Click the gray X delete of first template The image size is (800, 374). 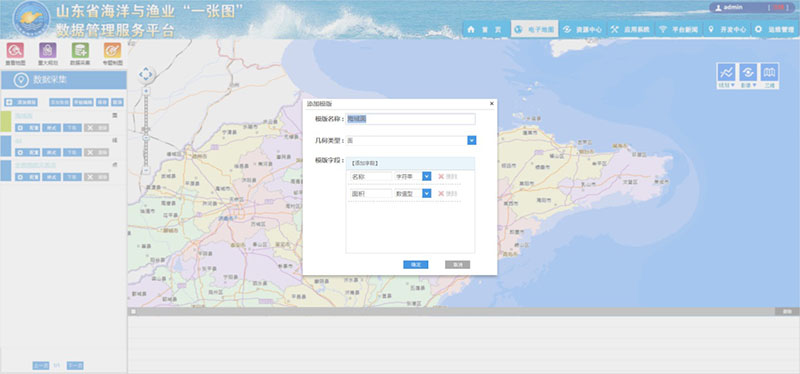(96, 128)
